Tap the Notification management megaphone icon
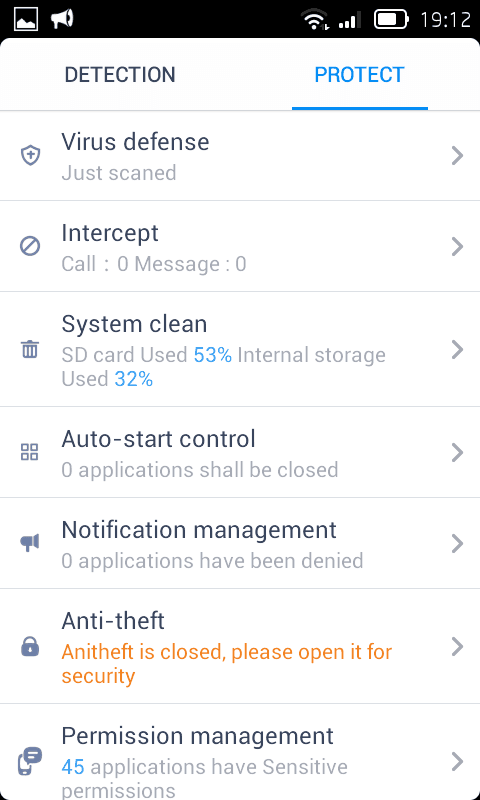Viewport: 480px width, 800px height. tap(30, 543)
